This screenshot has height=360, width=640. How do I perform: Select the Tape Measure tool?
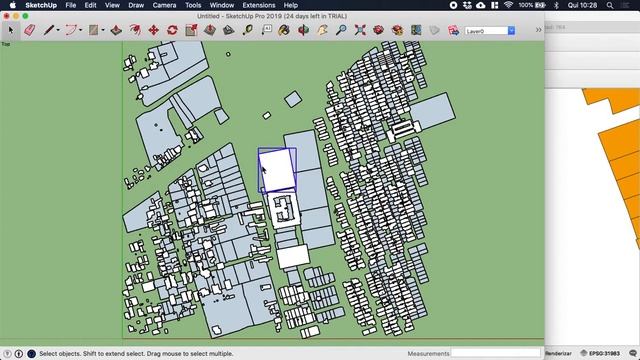247,30
